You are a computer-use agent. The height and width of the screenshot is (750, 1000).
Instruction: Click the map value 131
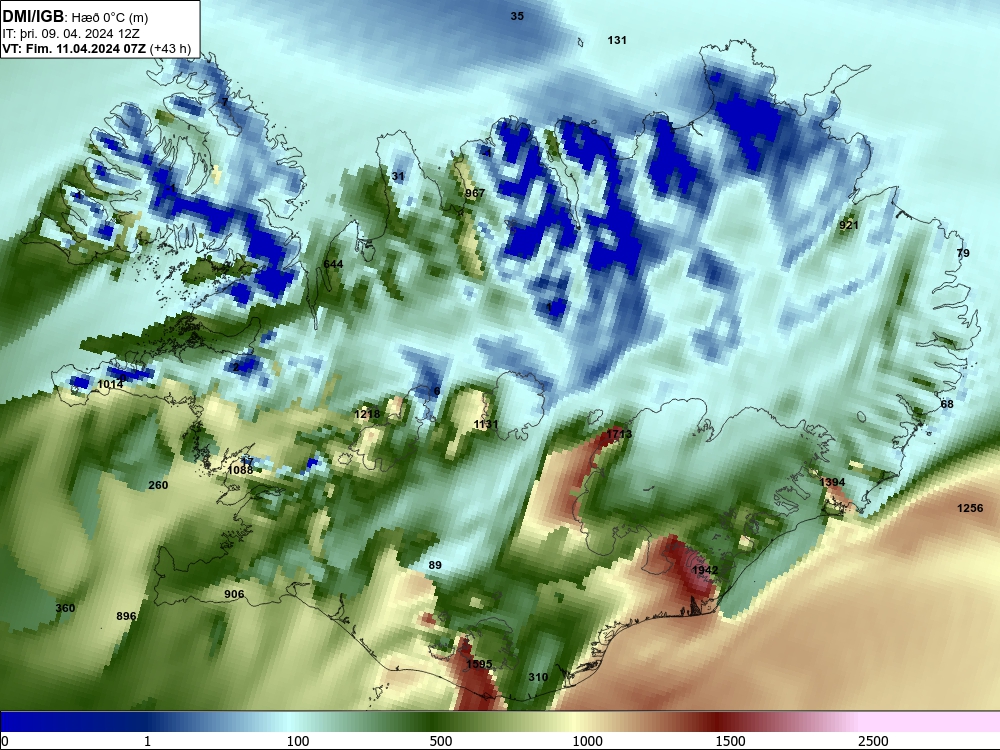pos(617,40)
